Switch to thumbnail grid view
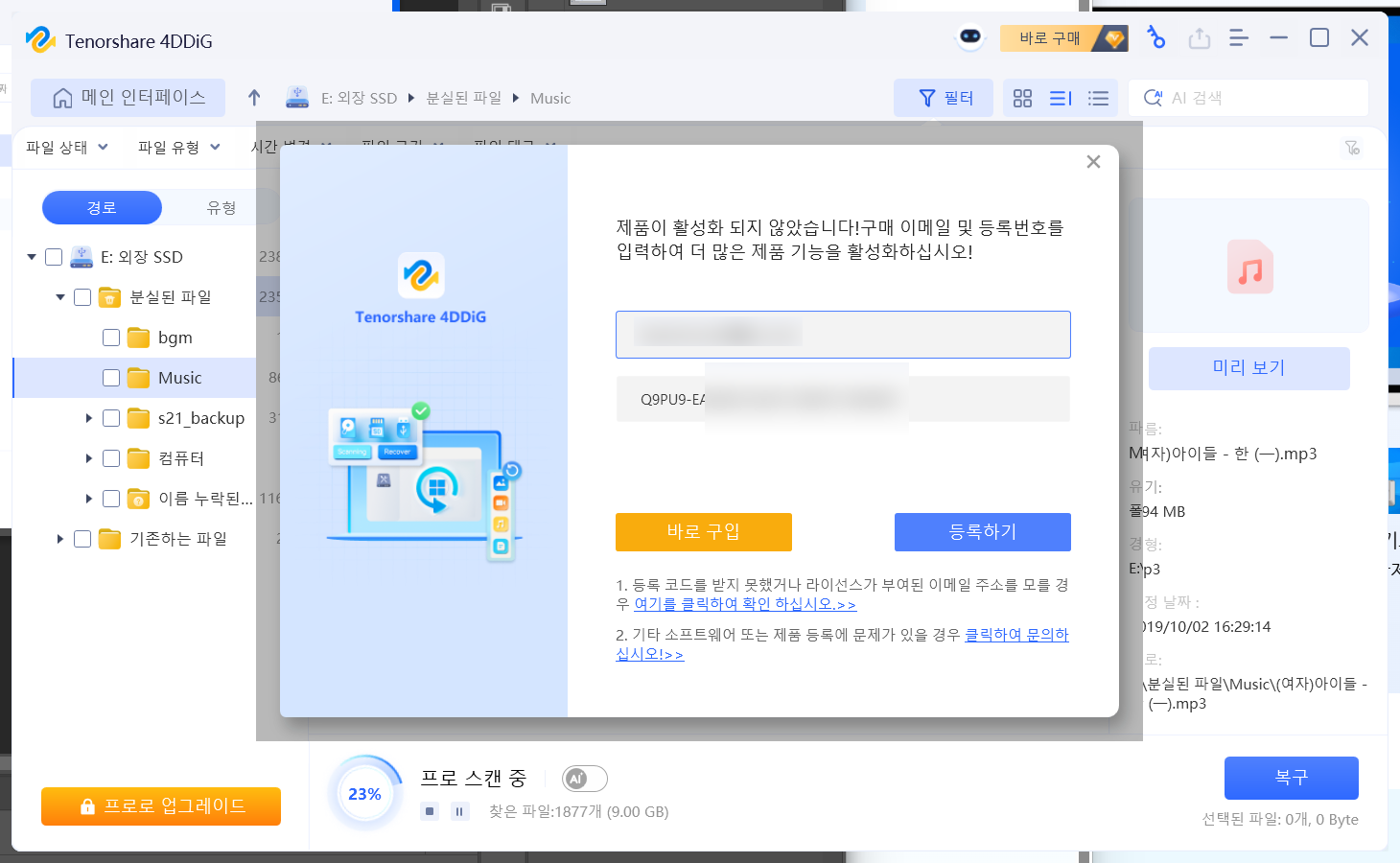 tap(1022, 98)
